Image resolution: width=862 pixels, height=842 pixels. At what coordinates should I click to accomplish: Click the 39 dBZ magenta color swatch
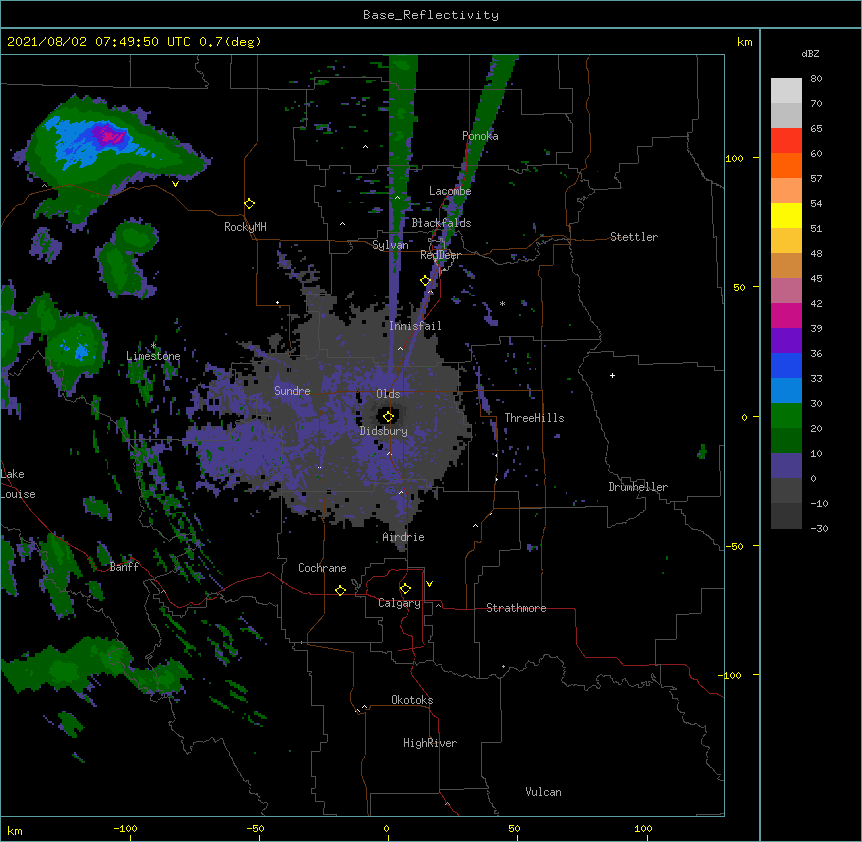coord(786,316)
